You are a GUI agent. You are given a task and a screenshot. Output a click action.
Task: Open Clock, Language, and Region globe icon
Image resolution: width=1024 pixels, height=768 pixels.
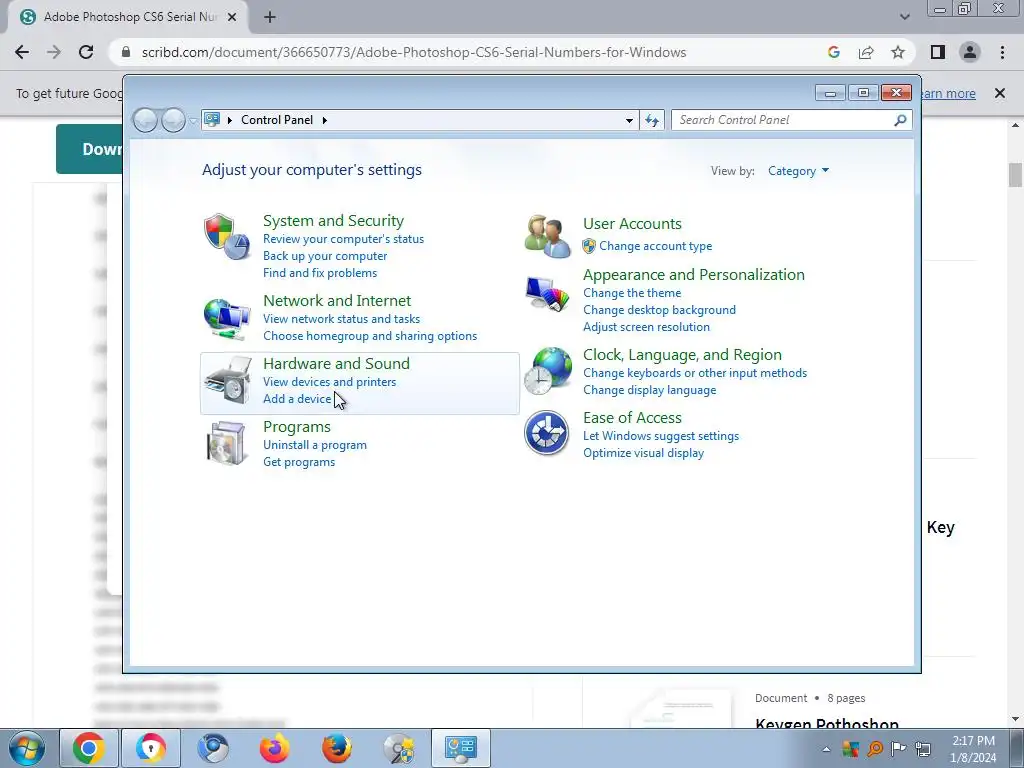click(x=547, y=370)
